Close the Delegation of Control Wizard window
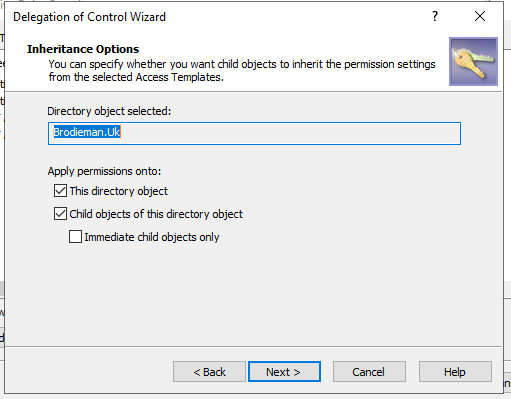 tap(480, 16)
